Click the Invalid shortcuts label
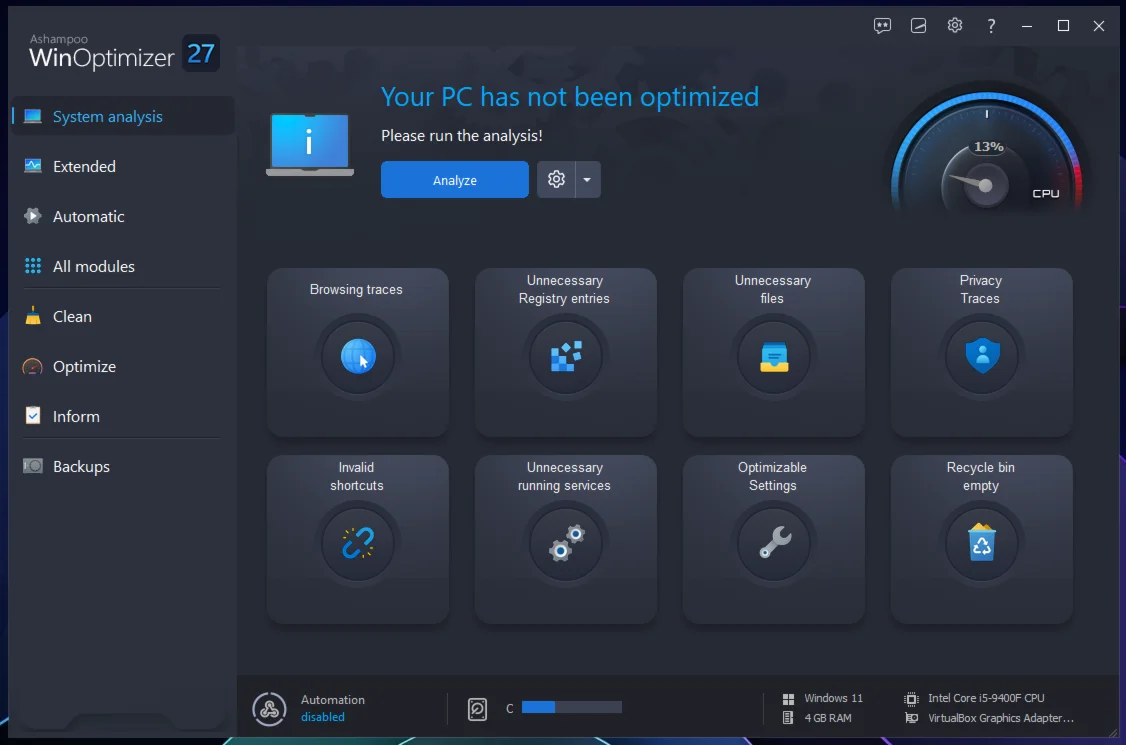 pos(356,476)
